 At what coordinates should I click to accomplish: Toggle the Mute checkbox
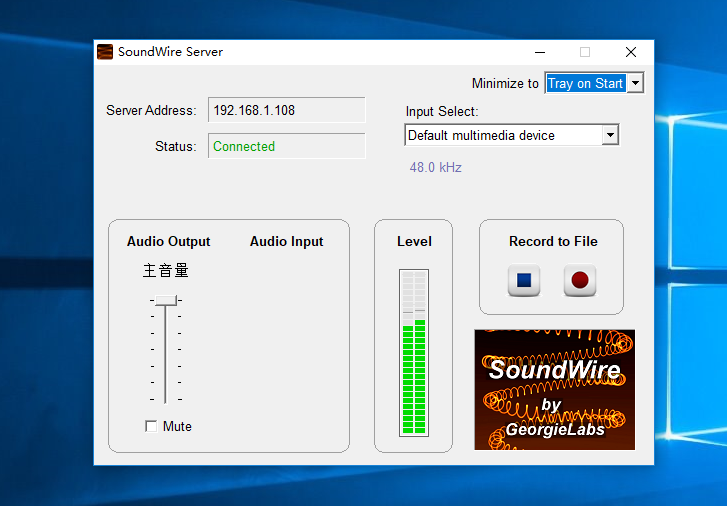click(151, 426)
